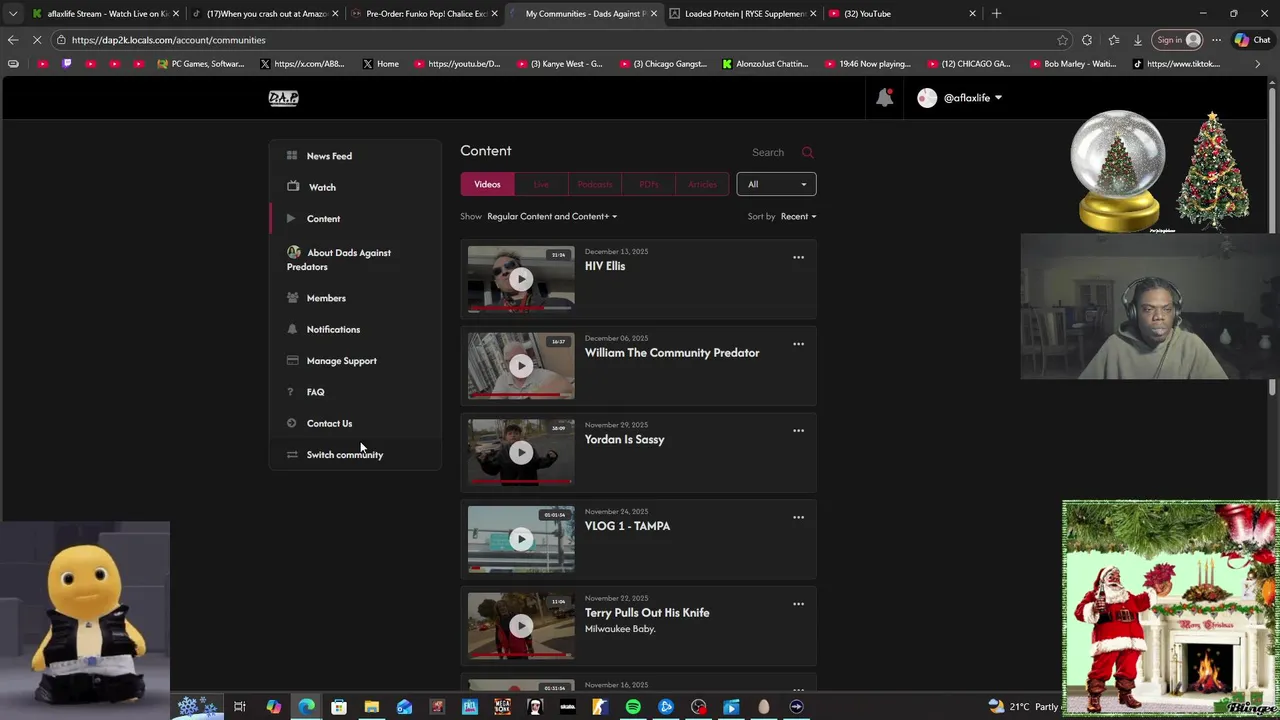The height and width of the screenshot is (720, 1280).
Task: Stop loading the page
Action: 38,40
